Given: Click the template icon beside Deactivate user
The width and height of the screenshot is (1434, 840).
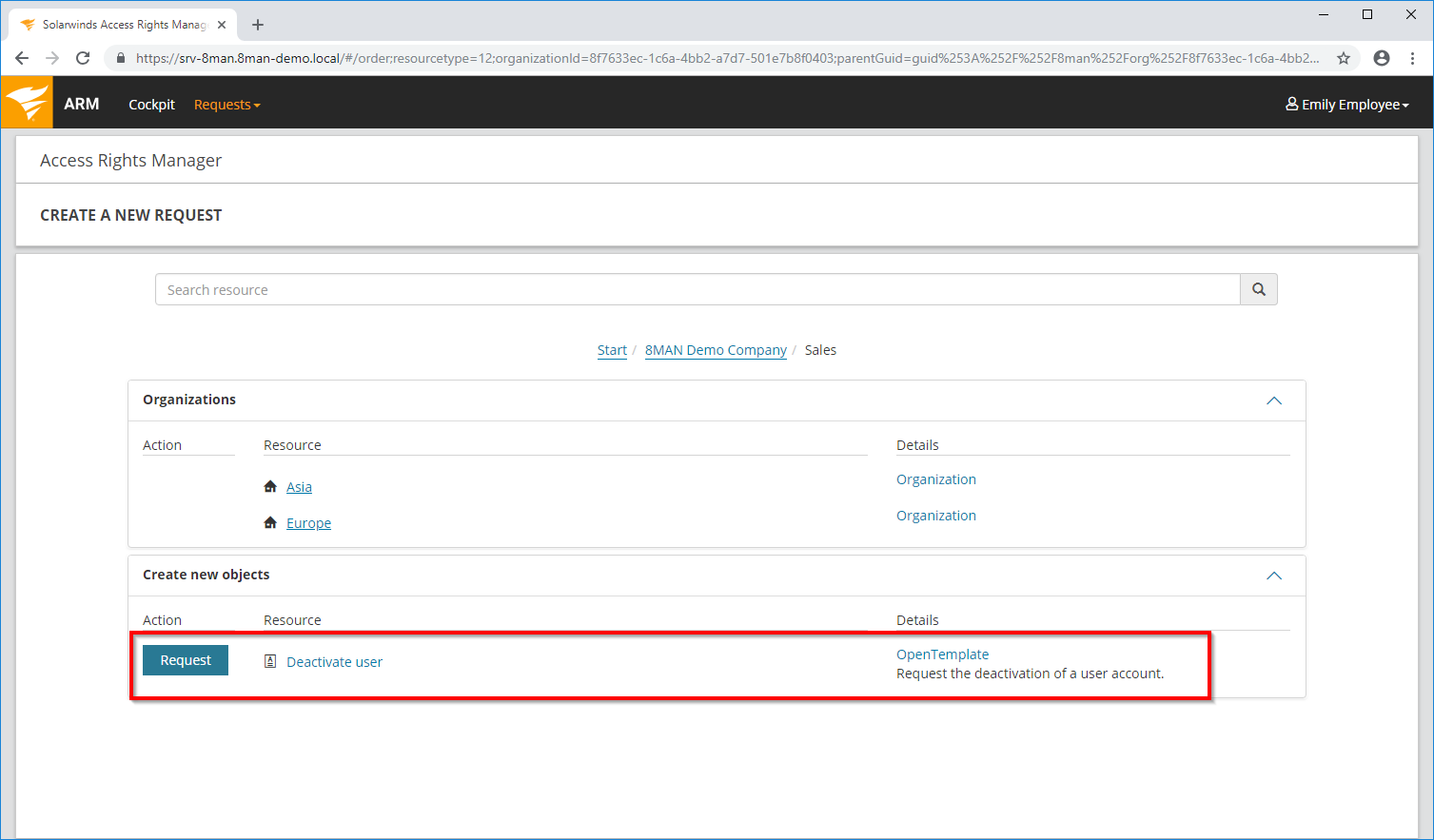Looking at the screenshot, I should point(270,662).
